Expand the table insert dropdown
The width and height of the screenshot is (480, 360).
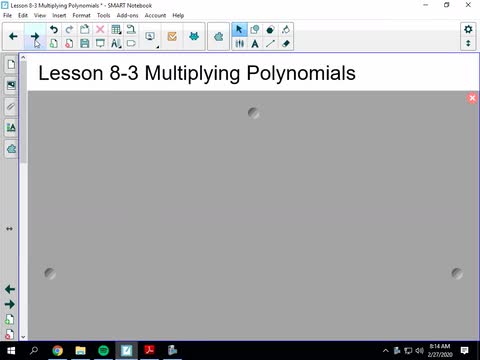click(120, 33)
